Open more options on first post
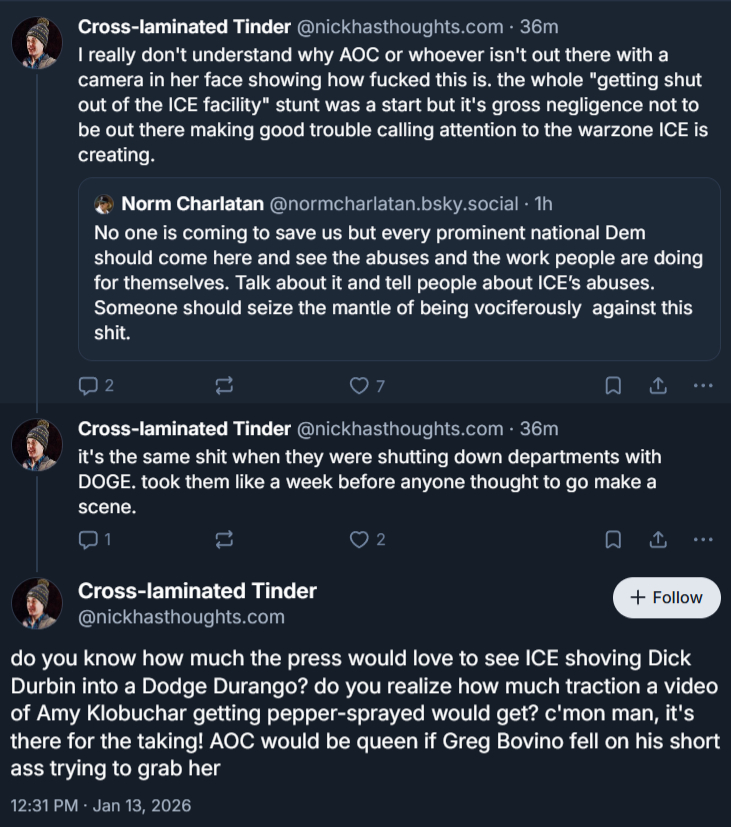The image size is (731, 827). tap(703, 385)
